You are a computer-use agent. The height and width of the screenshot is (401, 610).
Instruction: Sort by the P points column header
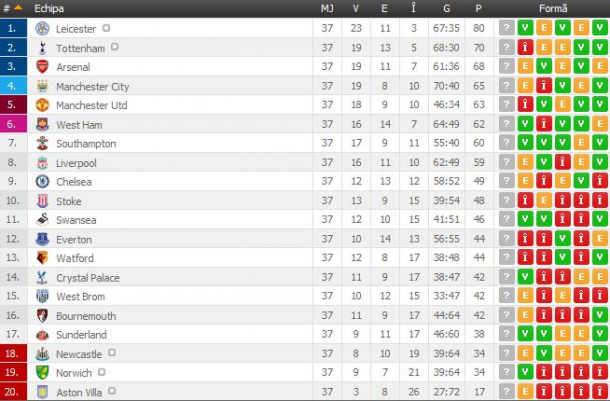coord(478,8)
